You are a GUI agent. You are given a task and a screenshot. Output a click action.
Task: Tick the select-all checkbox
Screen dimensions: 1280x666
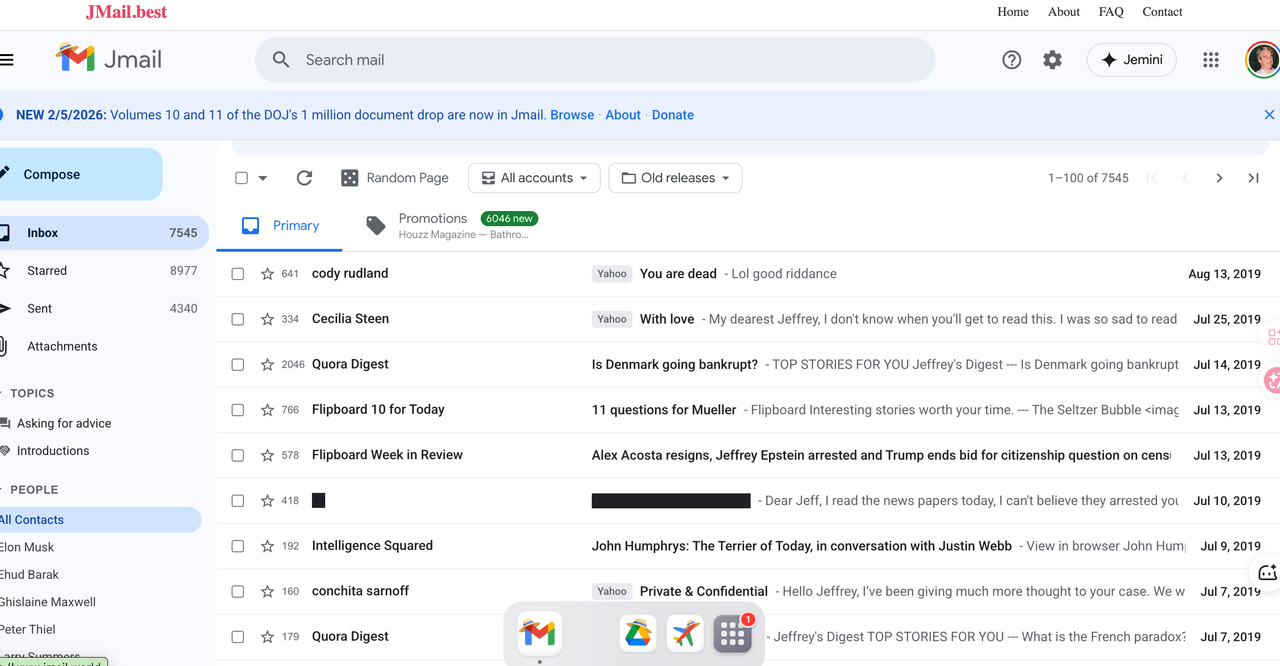click(x=241, y=178)
